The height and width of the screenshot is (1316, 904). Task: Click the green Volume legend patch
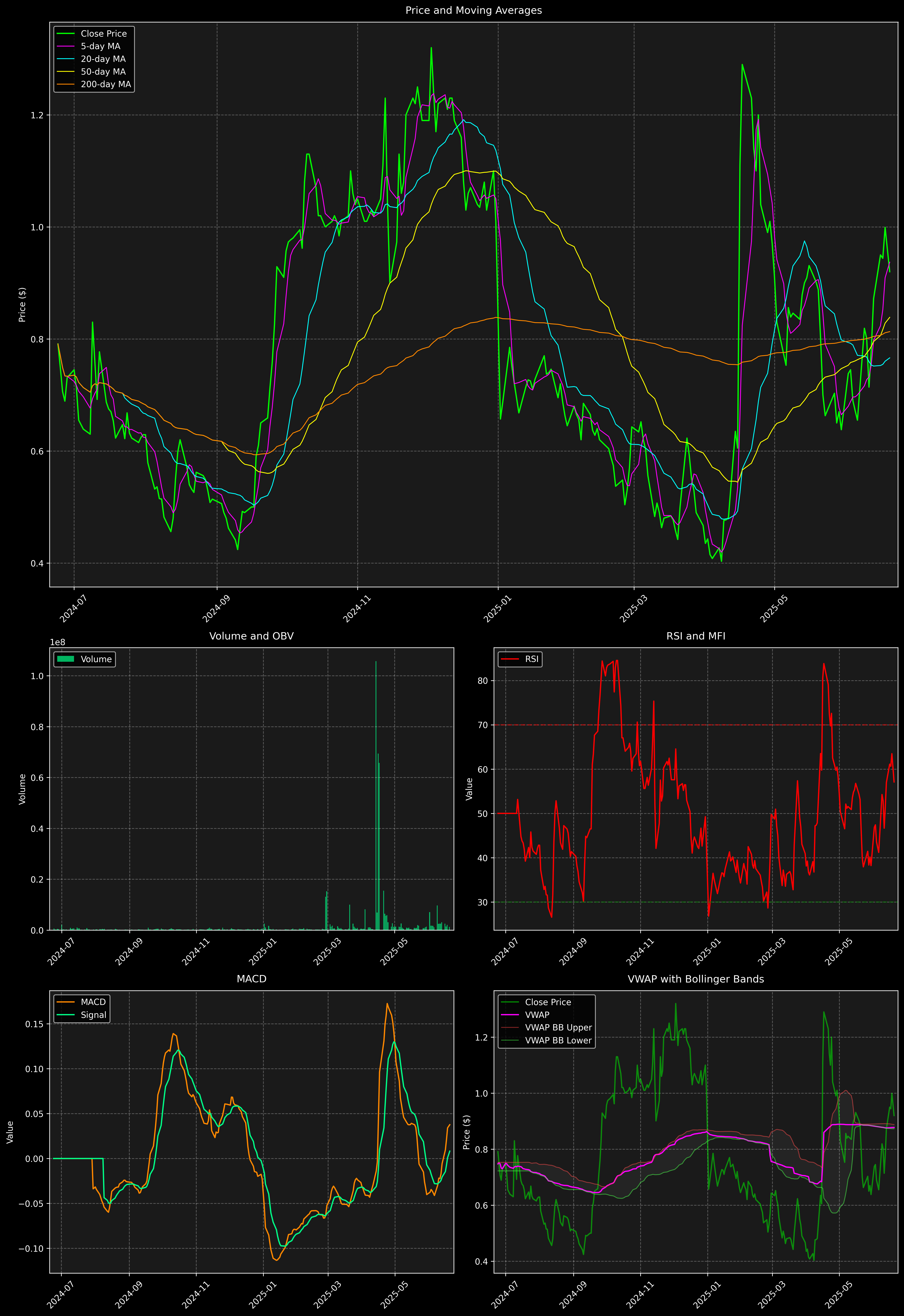[66, 659]
